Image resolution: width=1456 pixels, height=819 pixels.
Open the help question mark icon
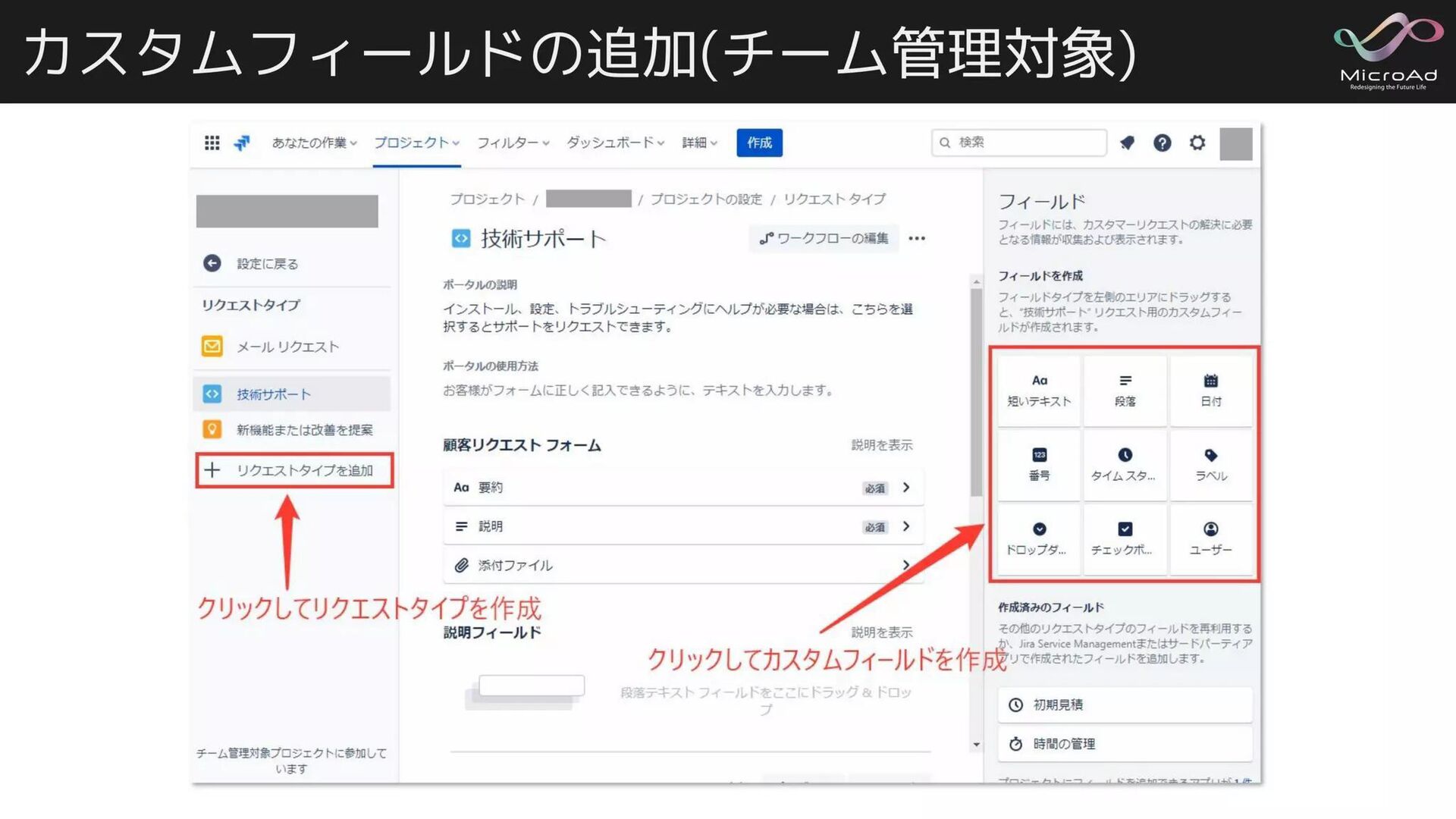point(1162,143)
